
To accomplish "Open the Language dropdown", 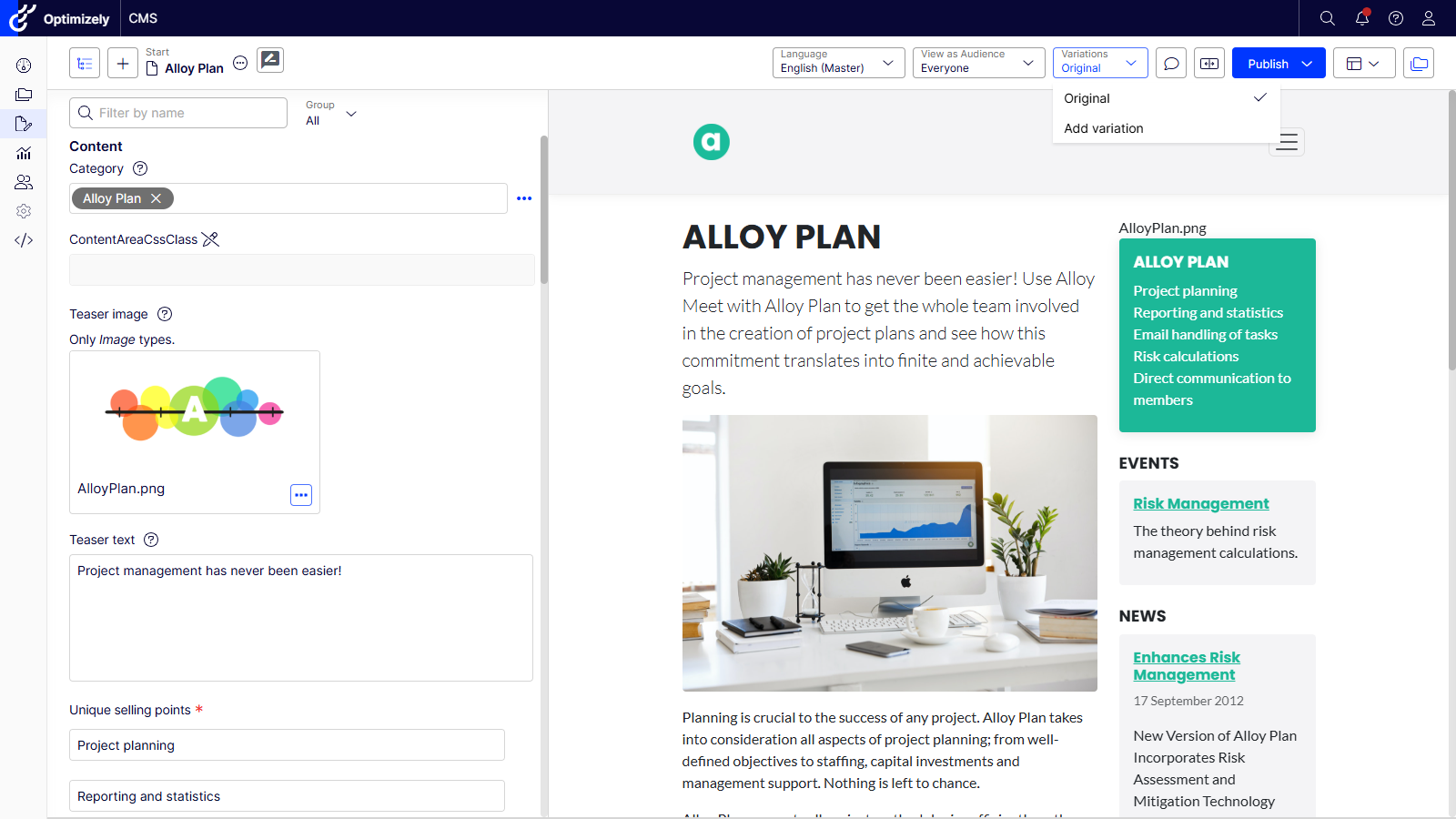I will [839, 63].
